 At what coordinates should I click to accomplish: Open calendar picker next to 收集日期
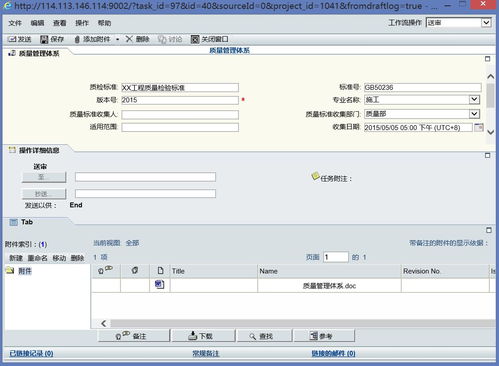479,127
